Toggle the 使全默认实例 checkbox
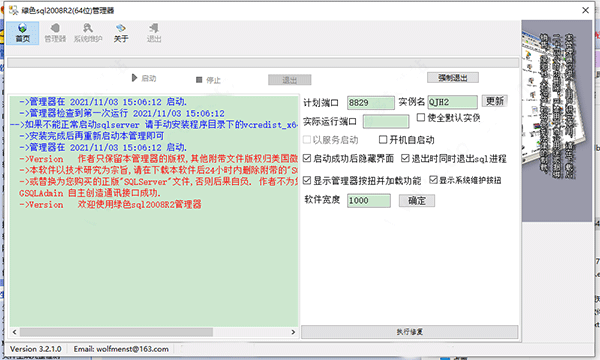 421,117
